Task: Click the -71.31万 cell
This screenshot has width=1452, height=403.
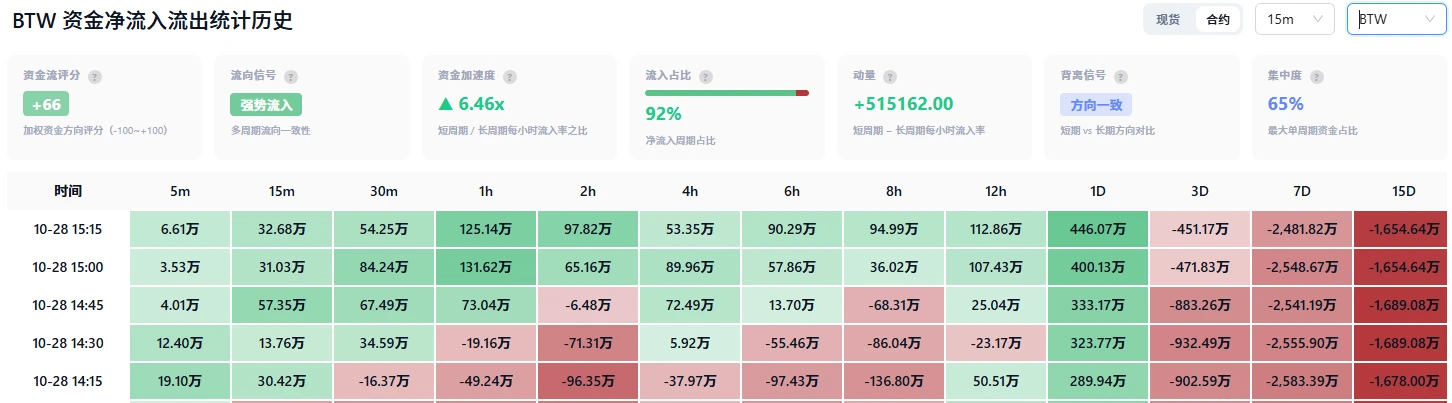Action: pyautogui.click(x=588, y=343)
